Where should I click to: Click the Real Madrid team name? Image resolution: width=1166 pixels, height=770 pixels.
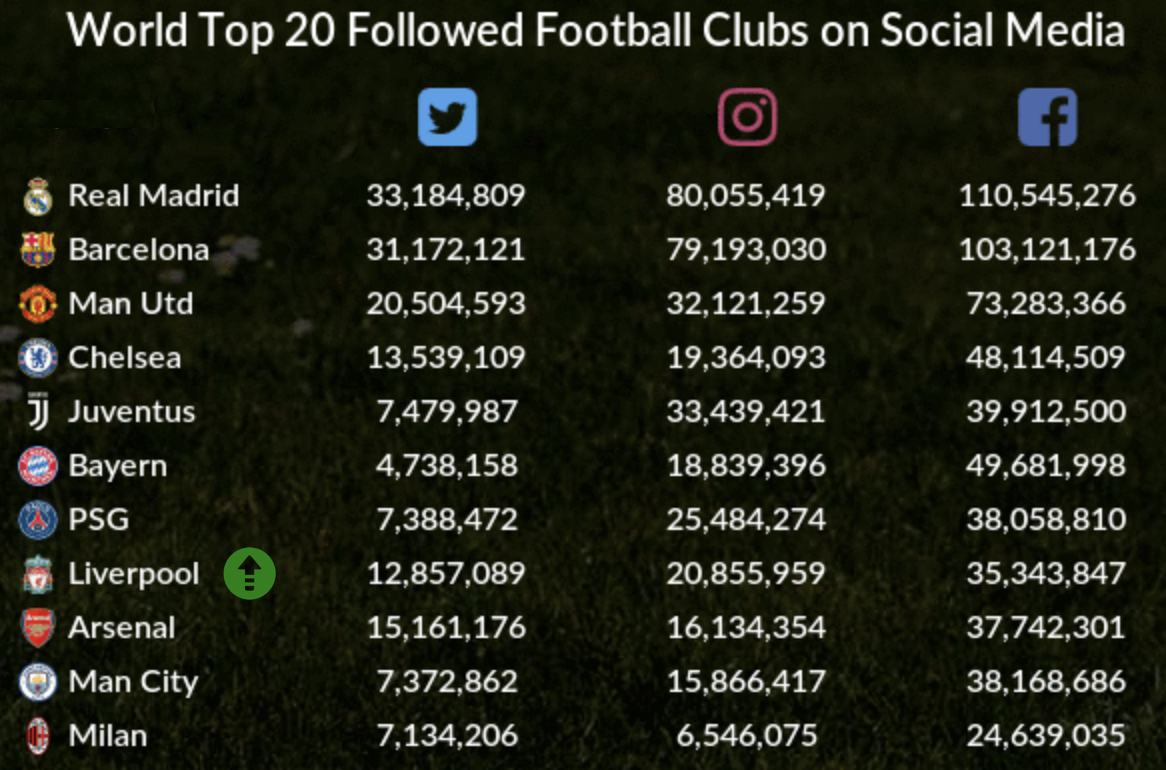(x=154, y=195)
